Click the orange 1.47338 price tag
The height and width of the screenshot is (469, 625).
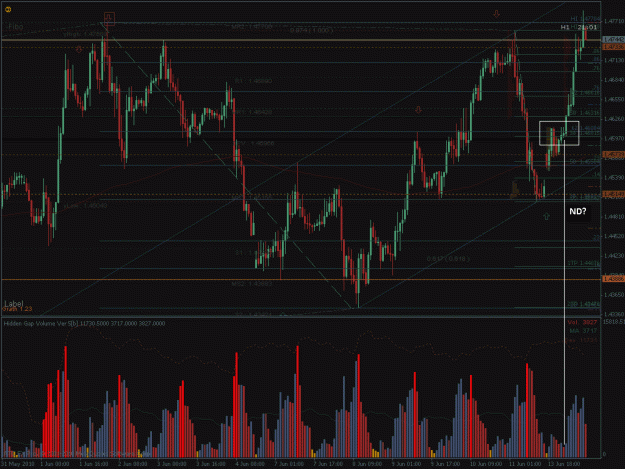pyautogui.click(x=613, y=47)
